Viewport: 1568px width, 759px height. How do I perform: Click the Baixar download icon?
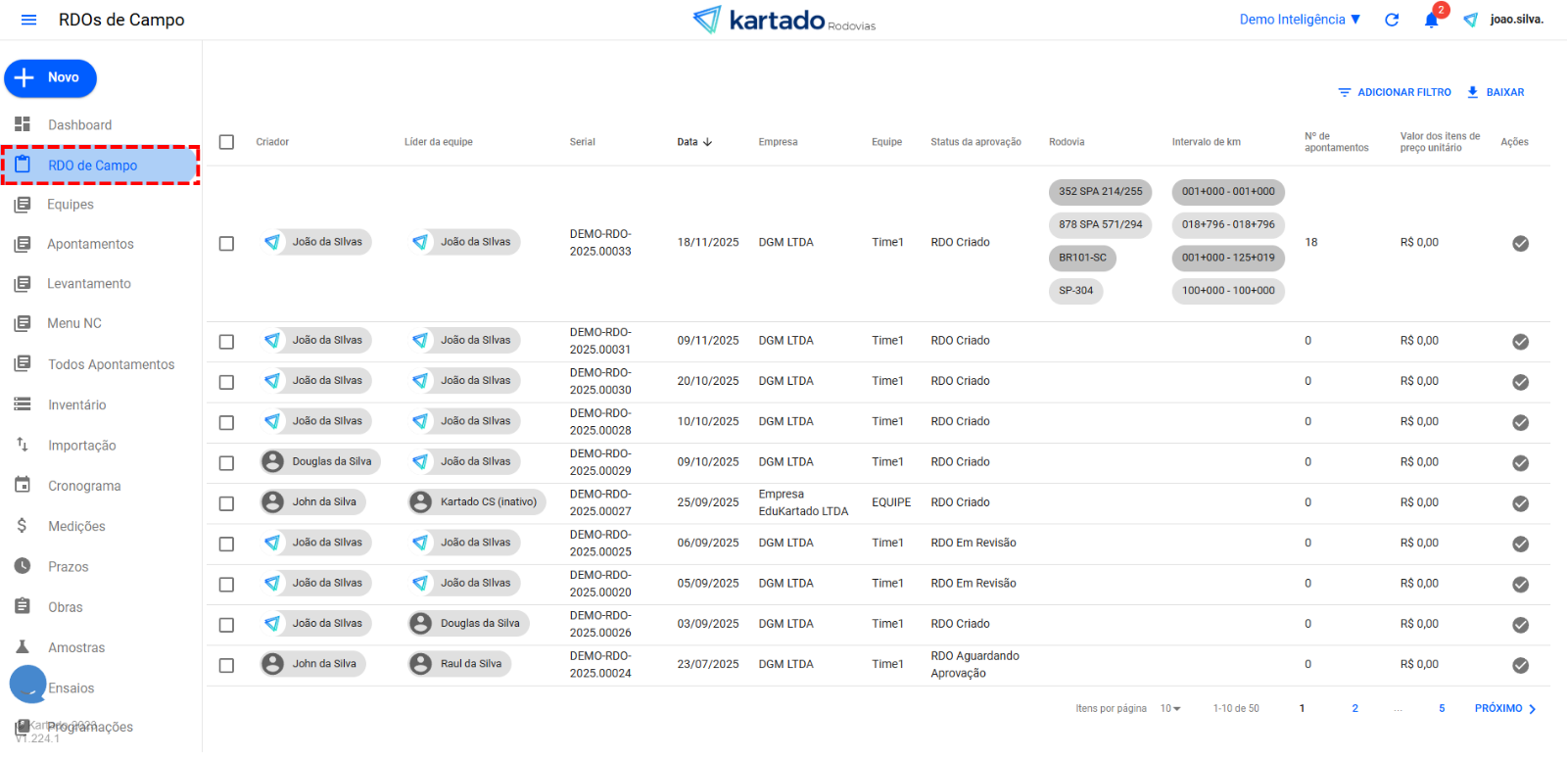coord(1472,92)
